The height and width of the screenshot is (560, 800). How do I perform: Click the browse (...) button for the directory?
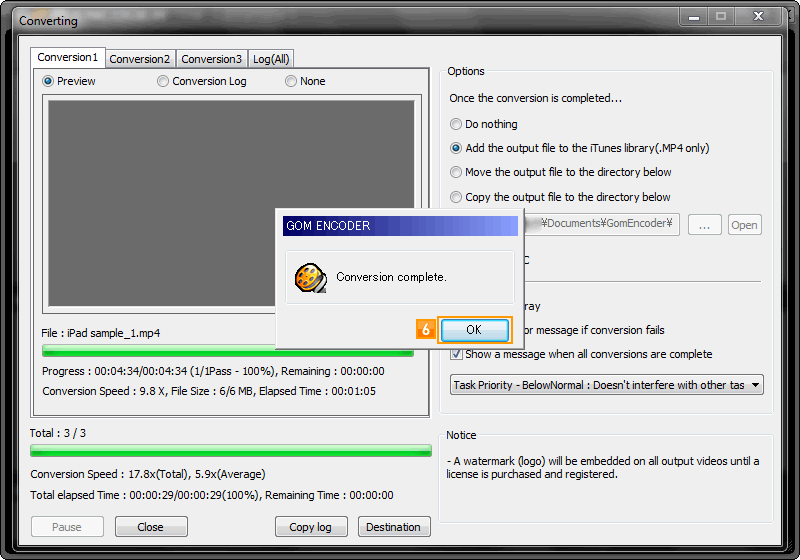click(x=705, y=225)
